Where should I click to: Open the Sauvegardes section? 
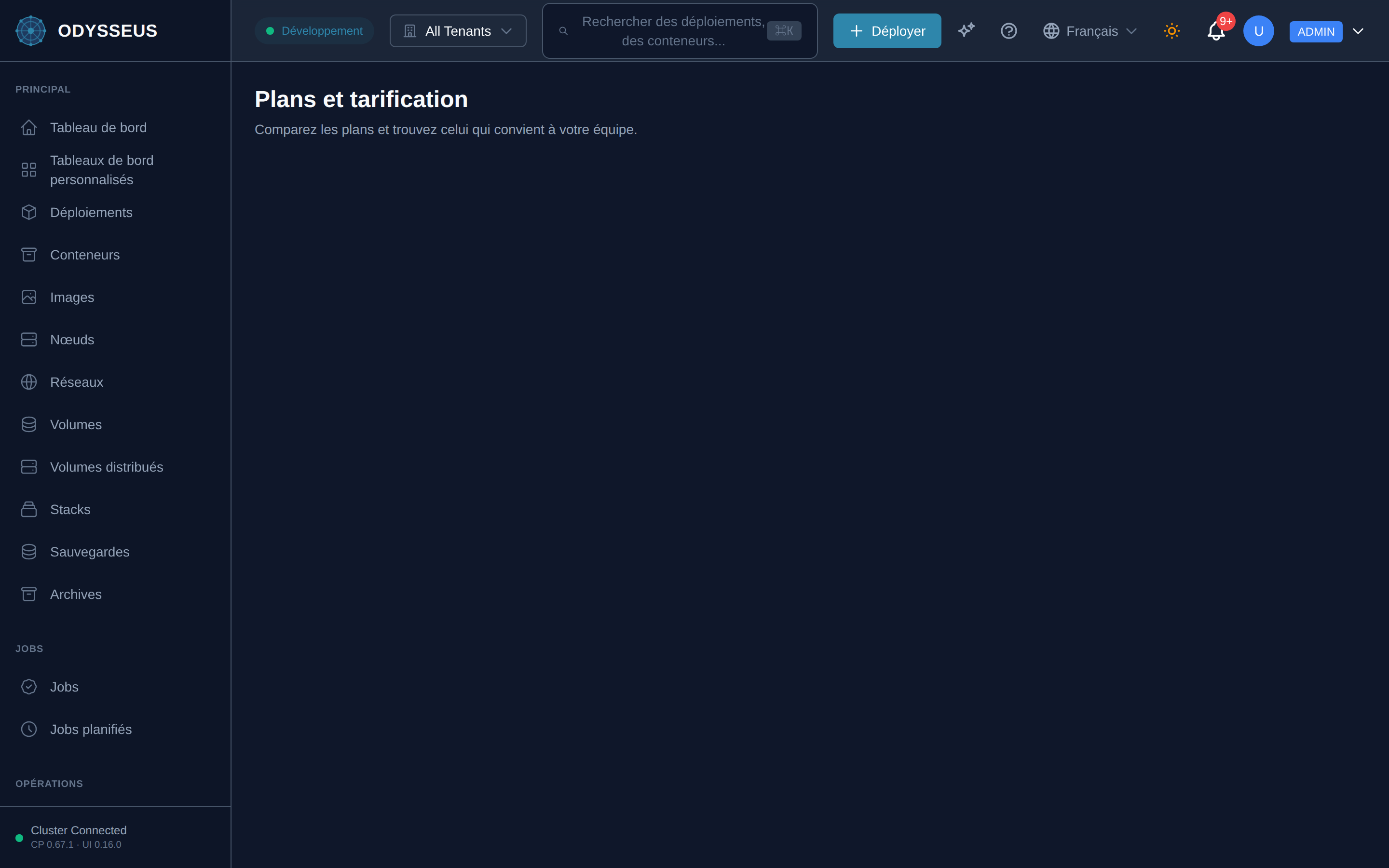pyautogui.click(x=115, y=552)
